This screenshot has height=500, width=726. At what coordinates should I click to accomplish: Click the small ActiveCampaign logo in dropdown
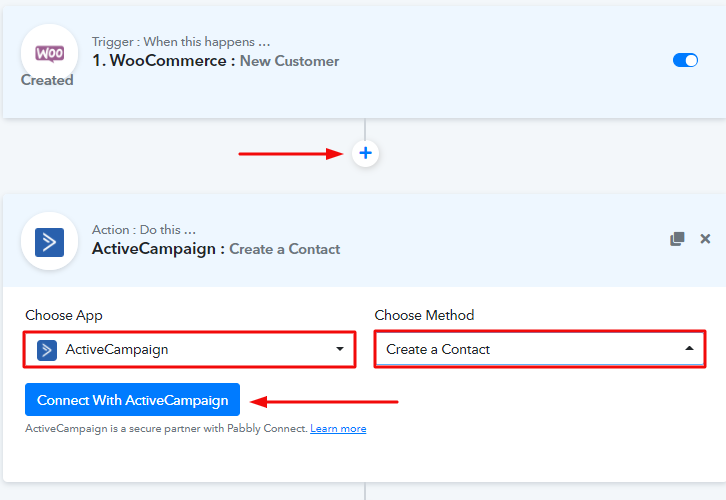(x=47, y=350)
